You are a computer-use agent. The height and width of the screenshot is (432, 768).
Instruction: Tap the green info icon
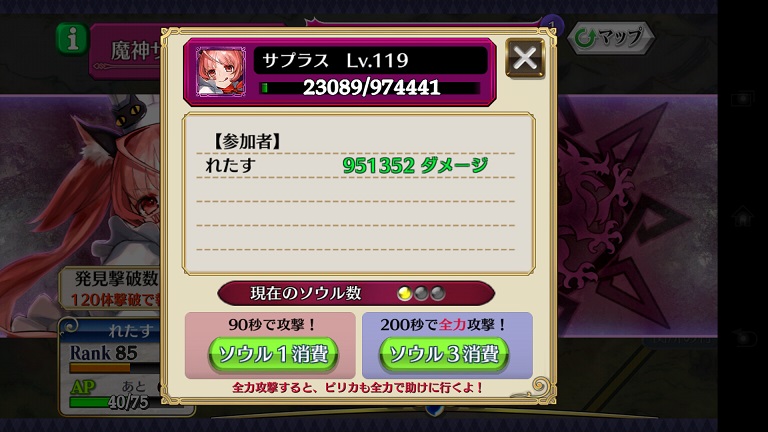pos(72,39)
